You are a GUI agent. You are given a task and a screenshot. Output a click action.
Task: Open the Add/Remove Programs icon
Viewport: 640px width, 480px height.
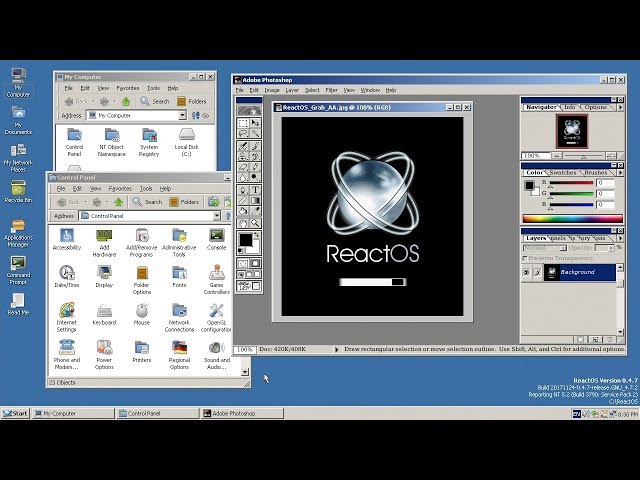point(141,242)
